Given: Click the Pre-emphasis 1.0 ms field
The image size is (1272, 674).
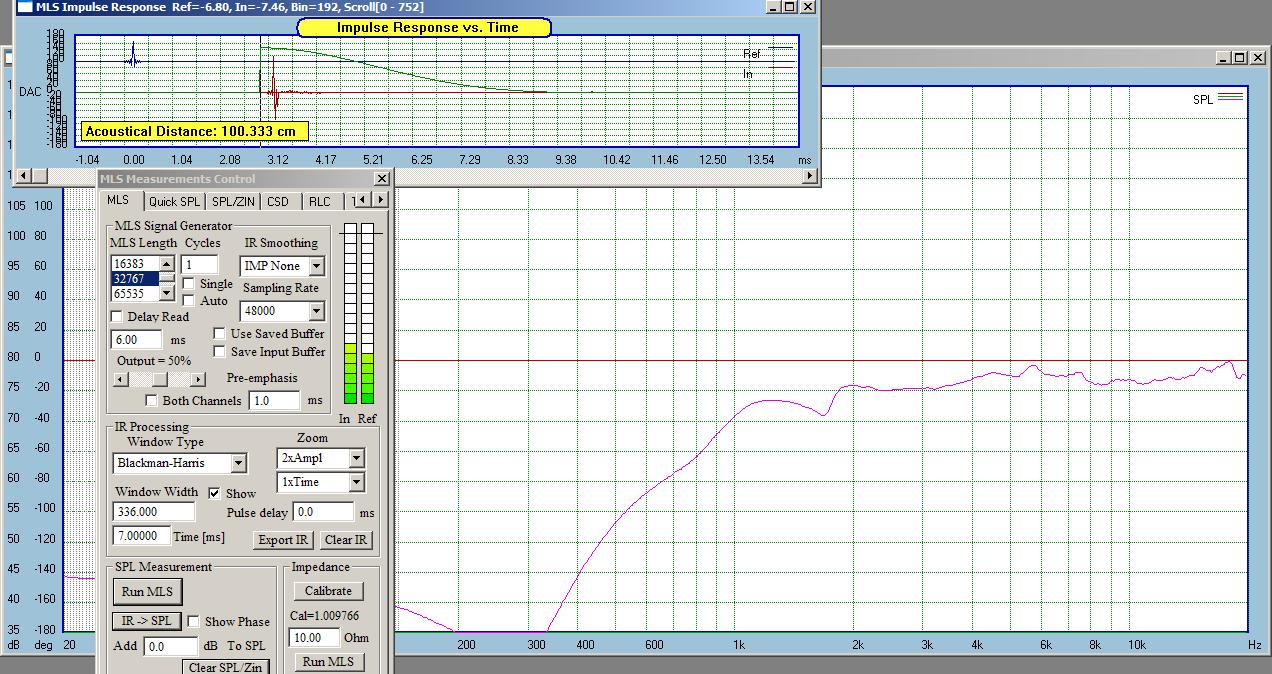Looking at the screenshot, I should [x=274, y=400].
